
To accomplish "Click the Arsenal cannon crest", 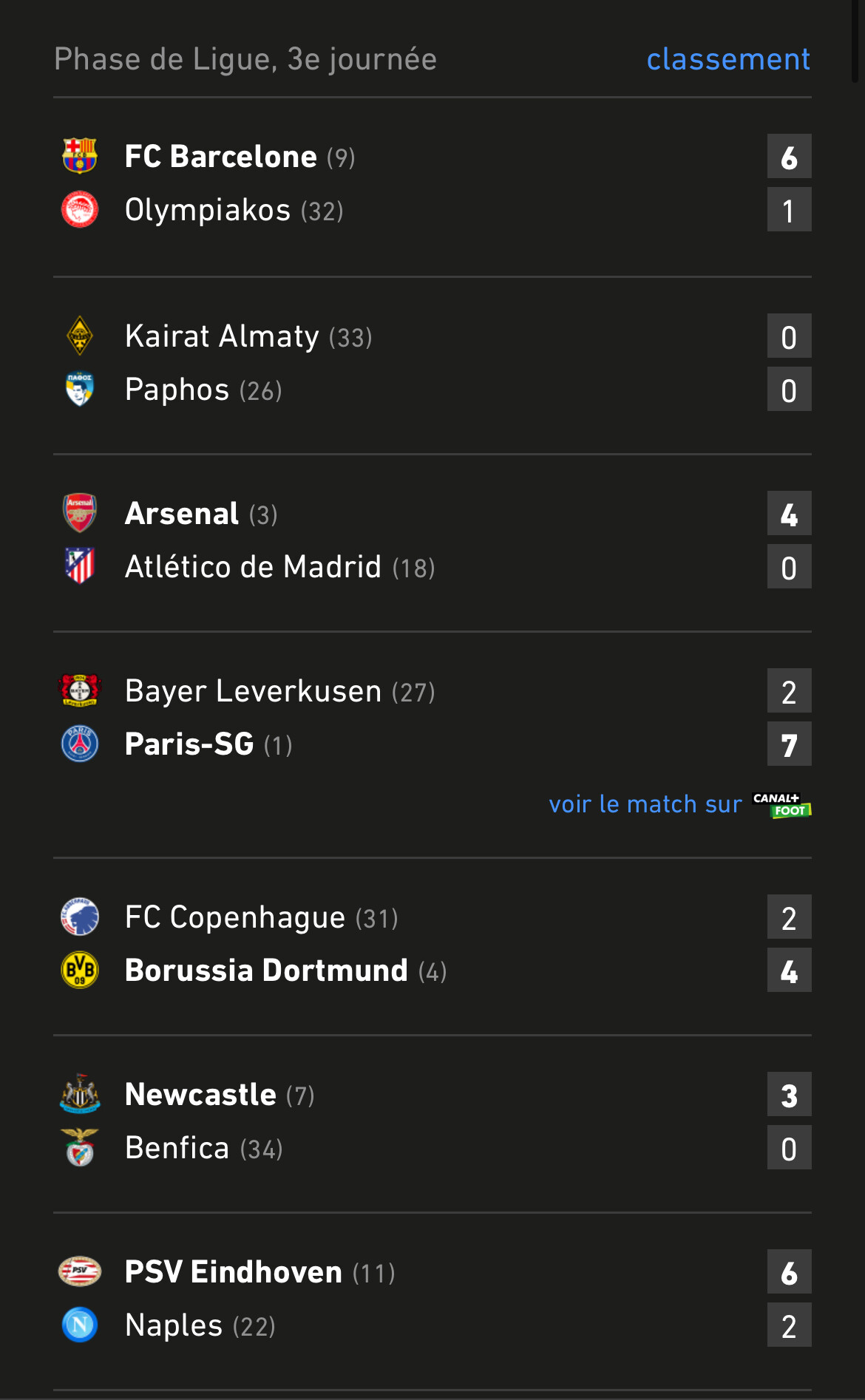I will tap(80, 513).
